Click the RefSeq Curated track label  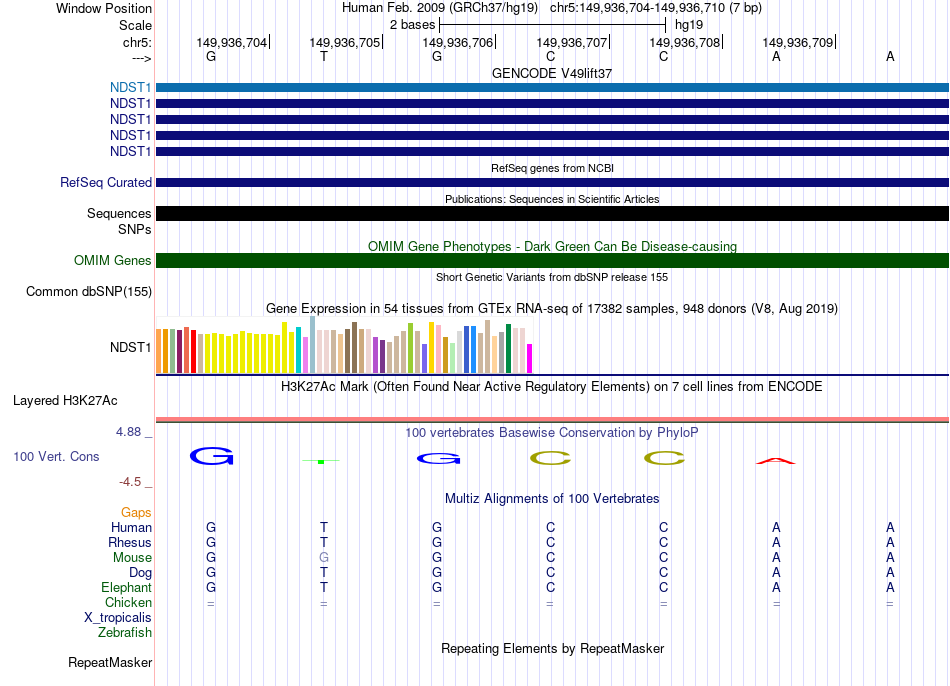pos(106,182)
